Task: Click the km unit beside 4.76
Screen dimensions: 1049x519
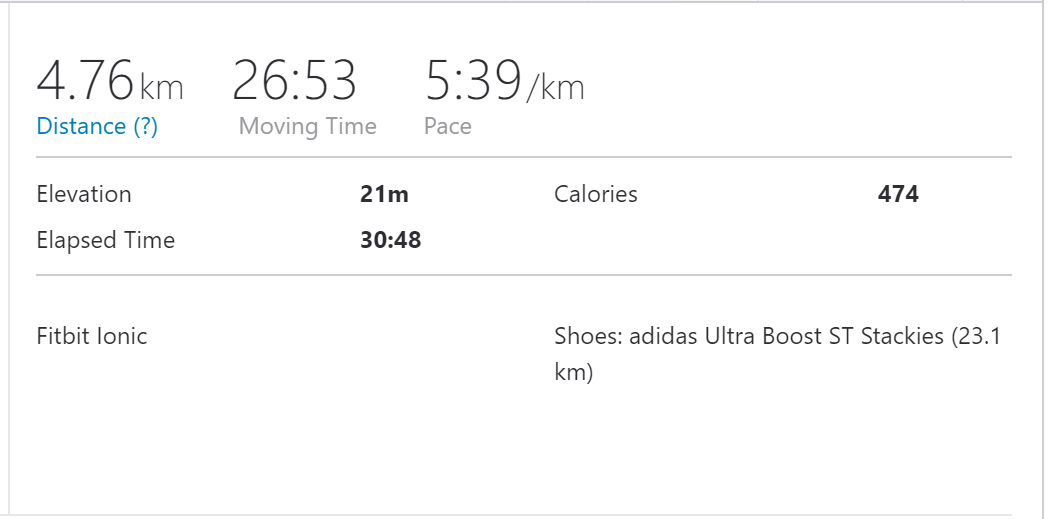Action: tap(162, 88)
